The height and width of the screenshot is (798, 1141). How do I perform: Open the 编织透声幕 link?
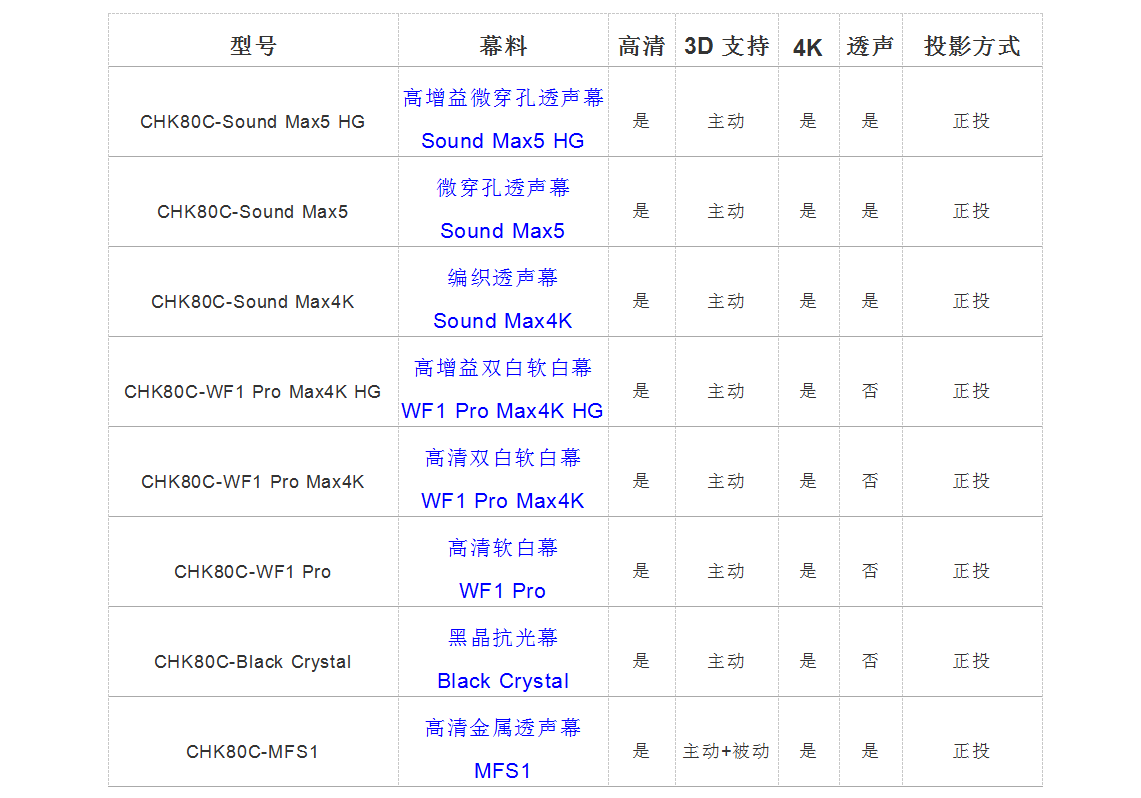click(x=503, y=278)
